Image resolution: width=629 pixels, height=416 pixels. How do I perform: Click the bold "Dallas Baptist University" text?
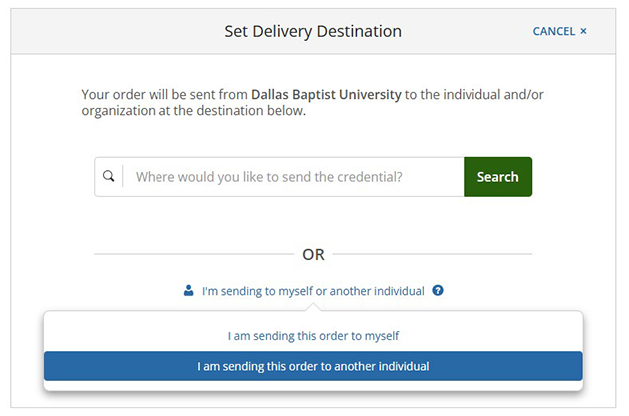tap(326, 95)
